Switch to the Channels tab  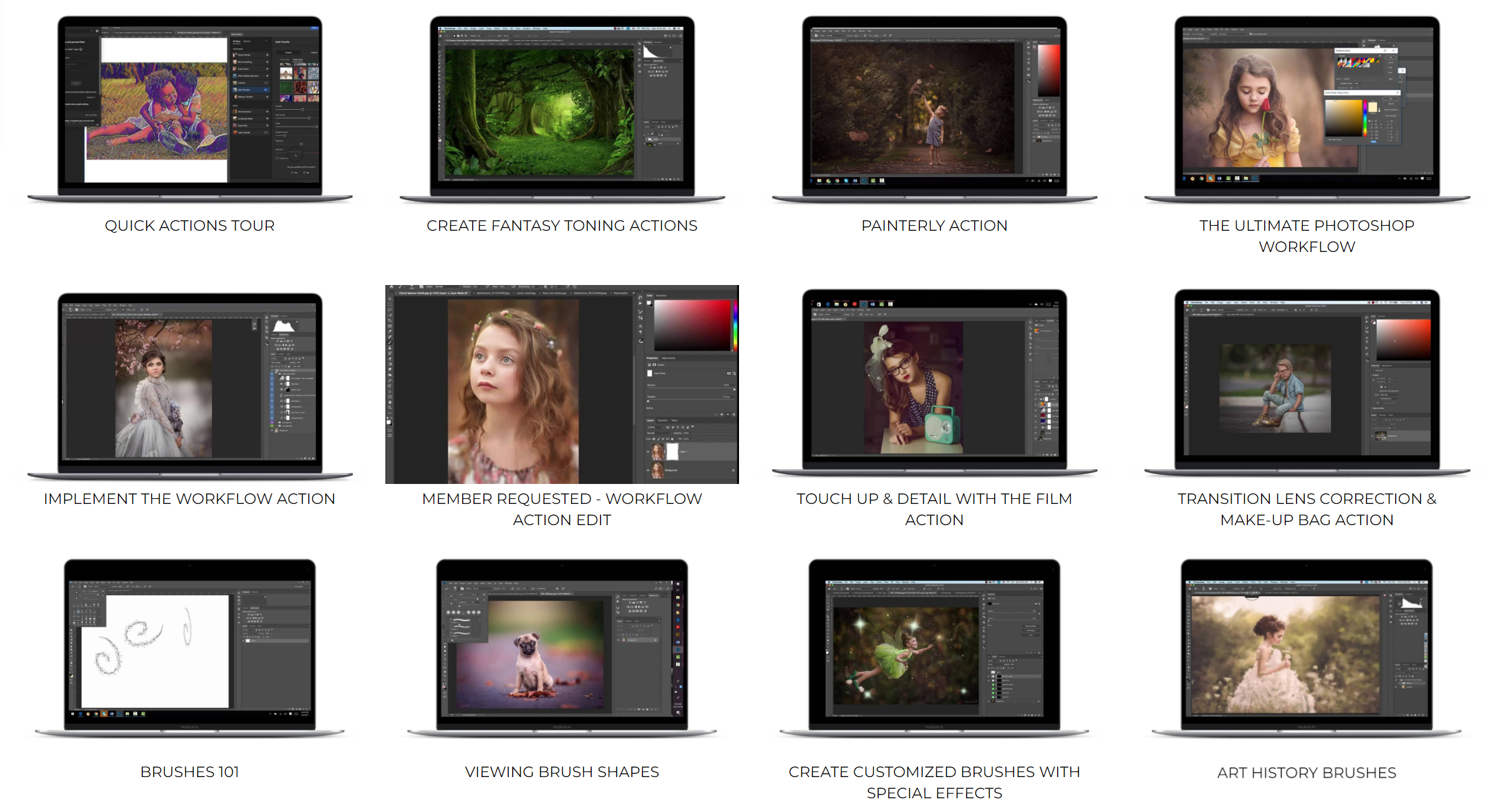point(662,420)
